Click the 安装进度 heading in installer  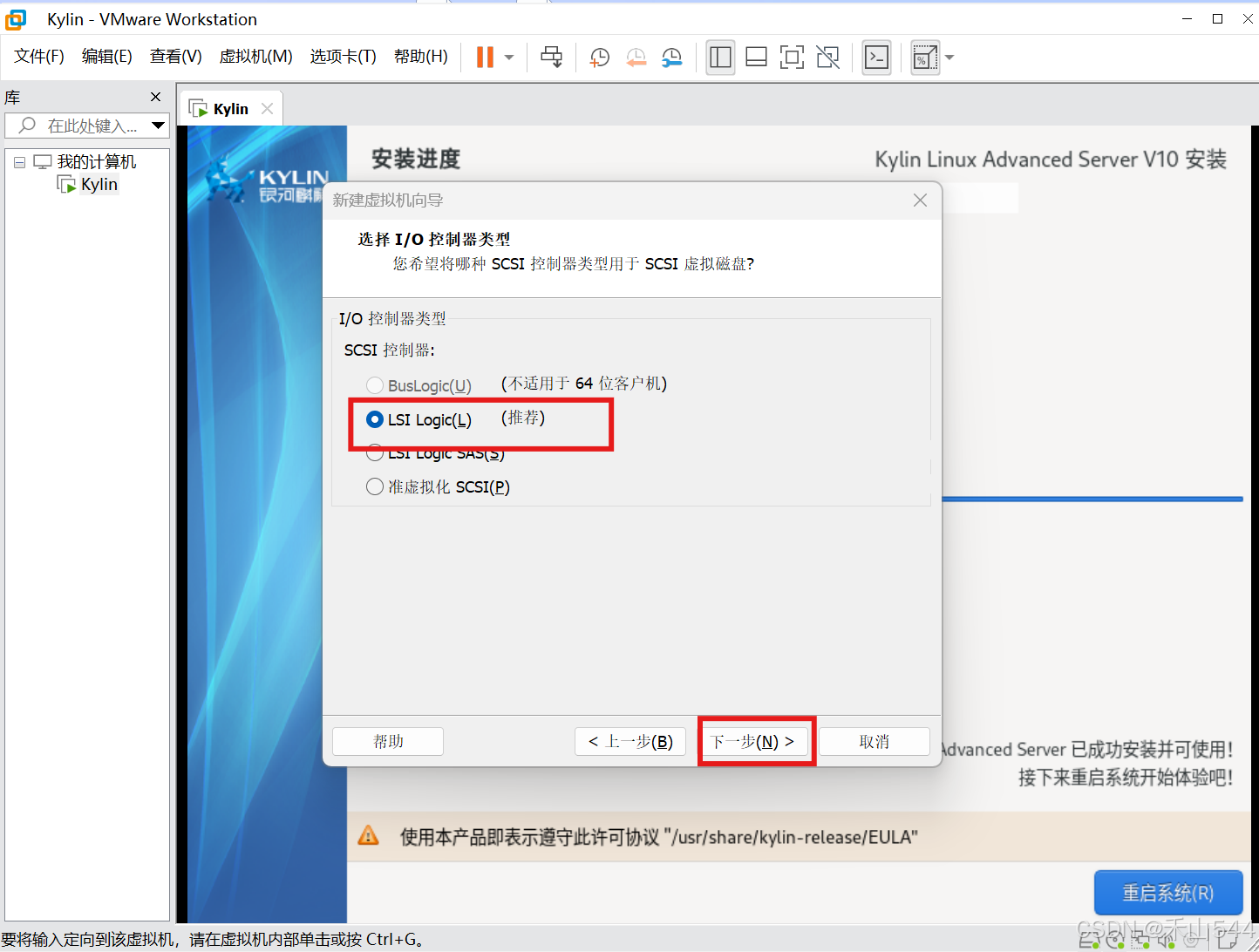click(416, 159)
